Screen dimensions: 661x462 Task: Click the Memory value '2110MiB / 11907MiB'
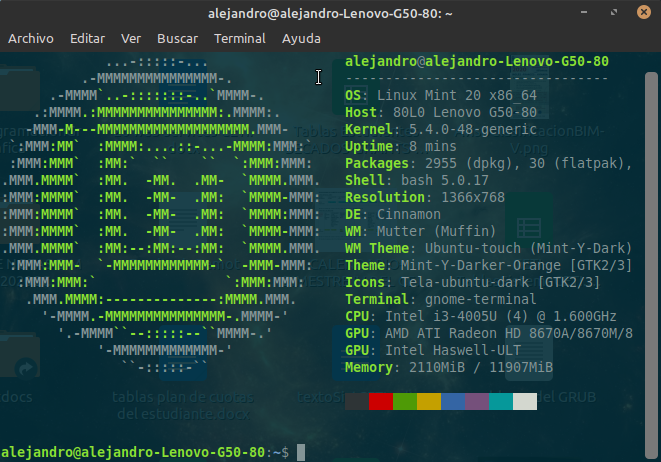tap(481, 368)
